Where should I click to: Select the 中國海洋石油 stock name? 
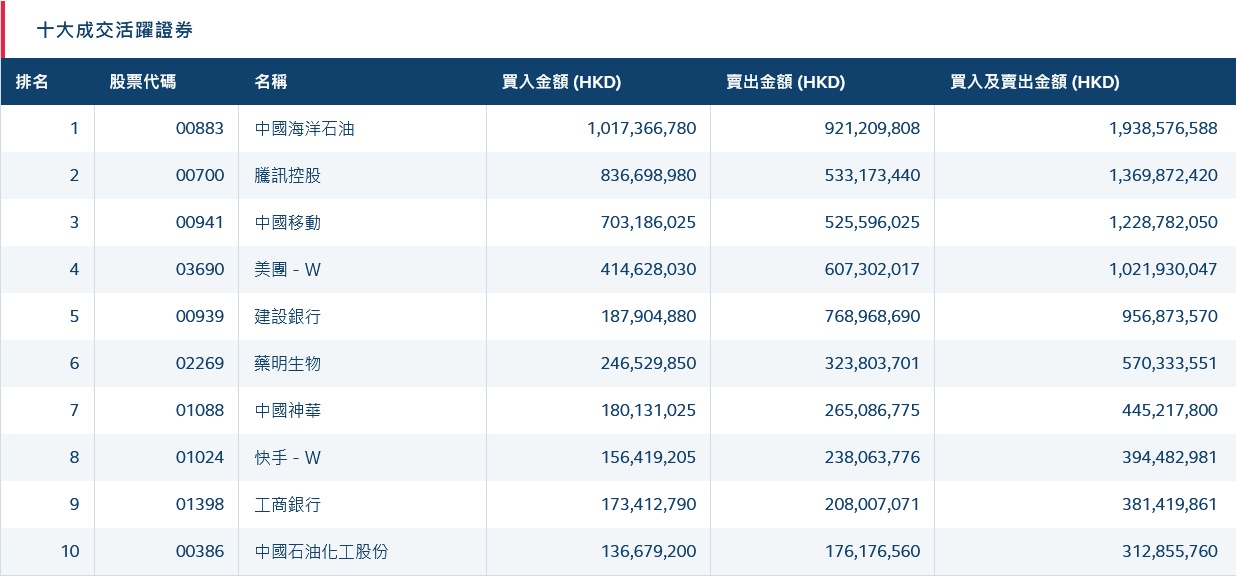(x=305, y=129)
